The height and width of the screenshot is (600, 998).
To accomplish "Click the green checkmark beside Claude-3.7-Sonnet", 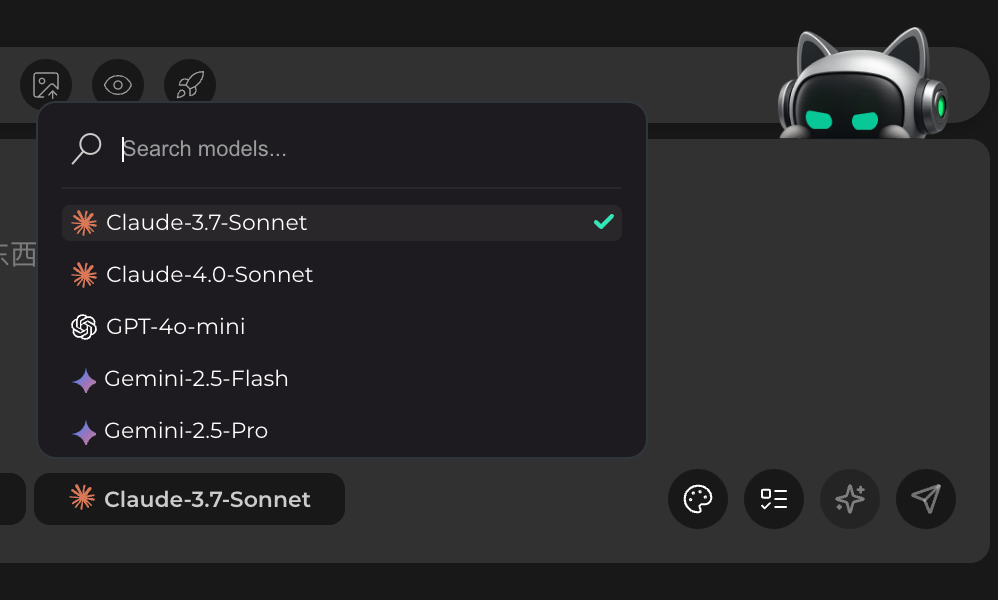I will pyautogui.click(x=603, y=222).
